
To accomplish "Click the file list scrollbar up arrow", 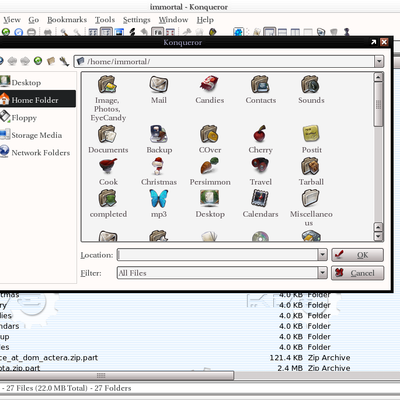I will [378, 77].
